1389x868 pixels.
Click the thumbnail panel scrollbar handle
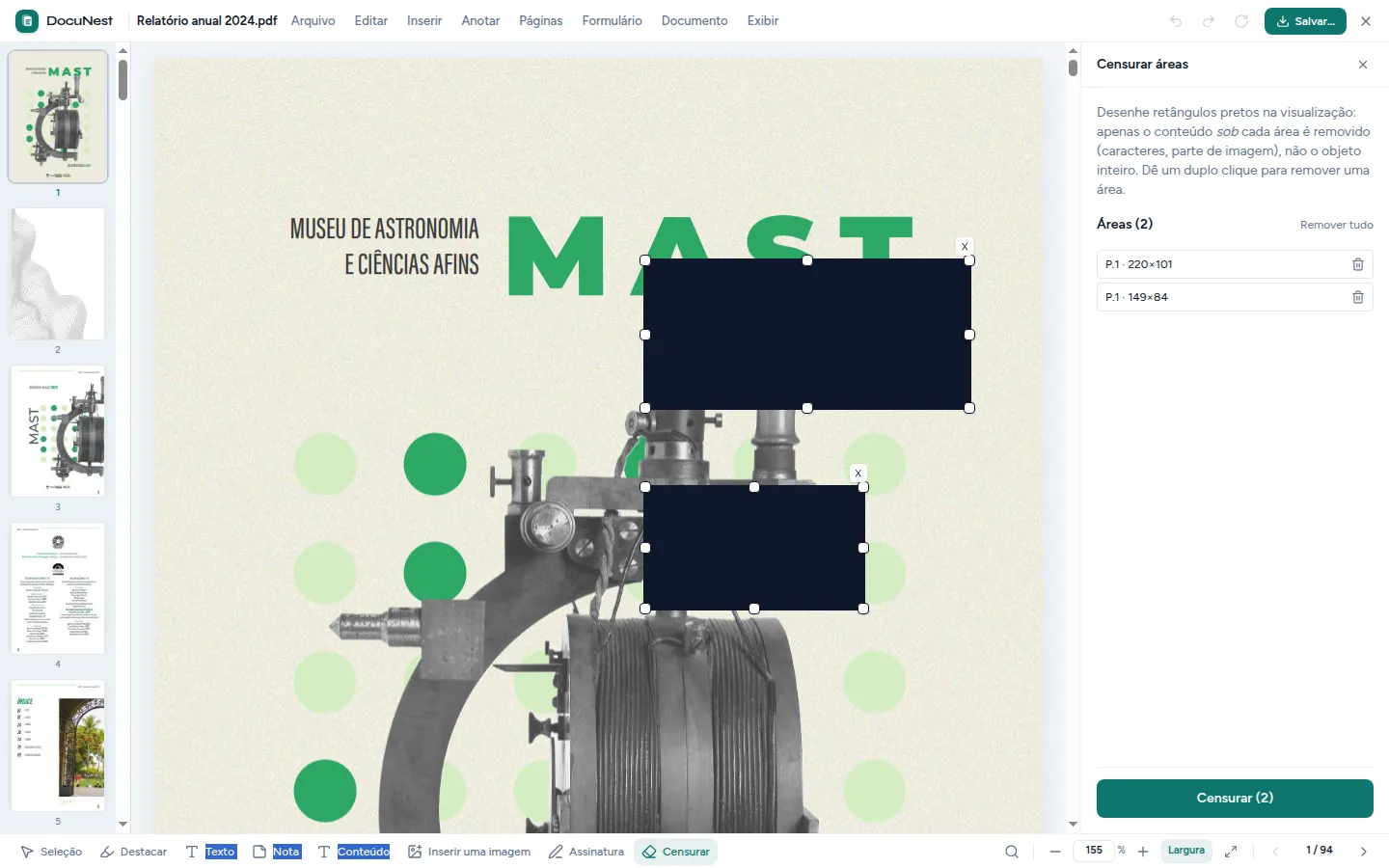pos(123,80)
